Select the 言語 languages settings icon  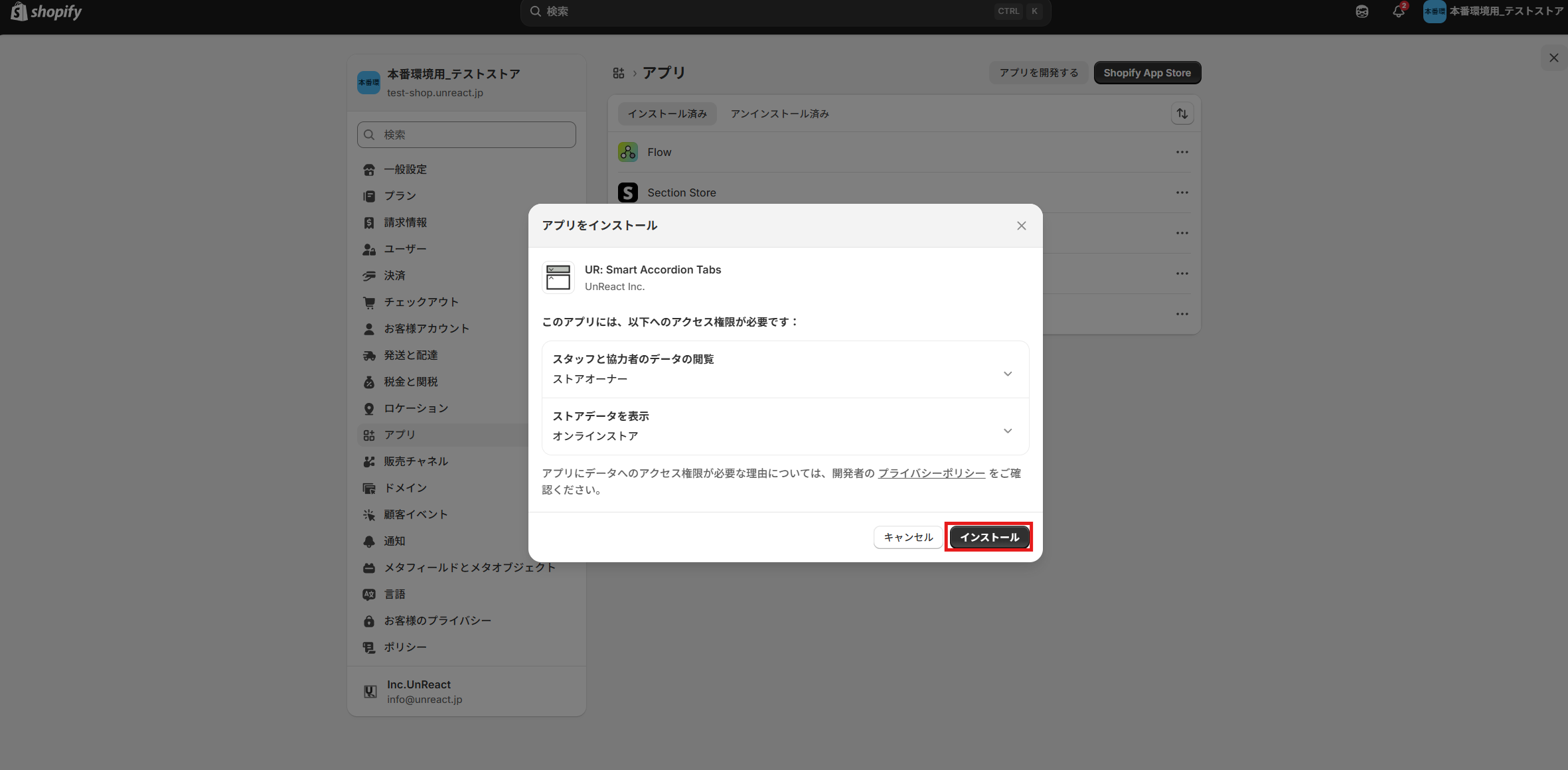(x=370, y=594)
